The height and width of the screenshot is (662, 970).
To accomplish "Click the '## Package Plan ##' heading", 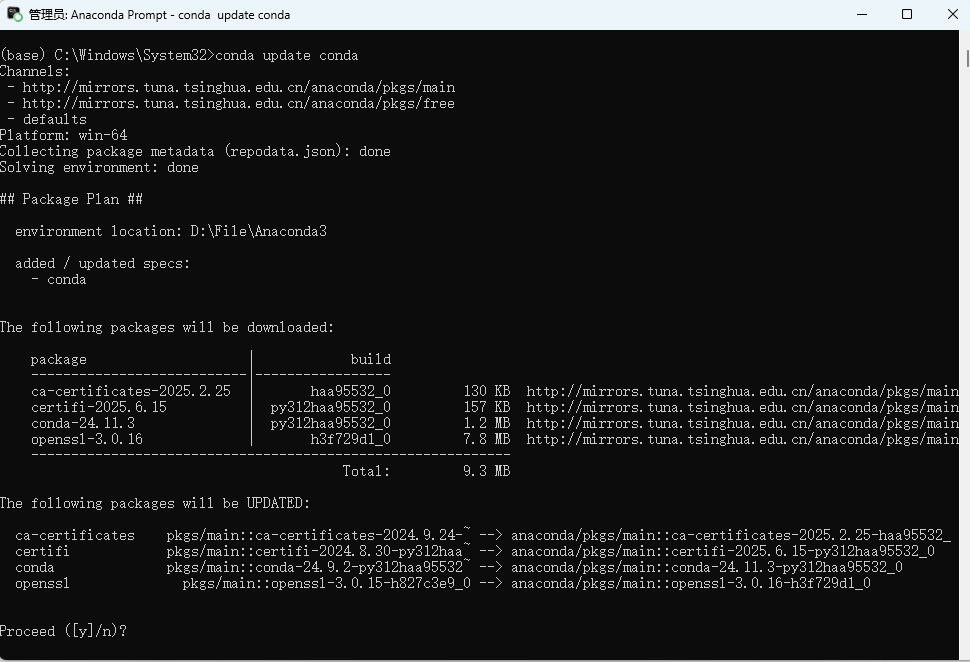I will [72, 199].
